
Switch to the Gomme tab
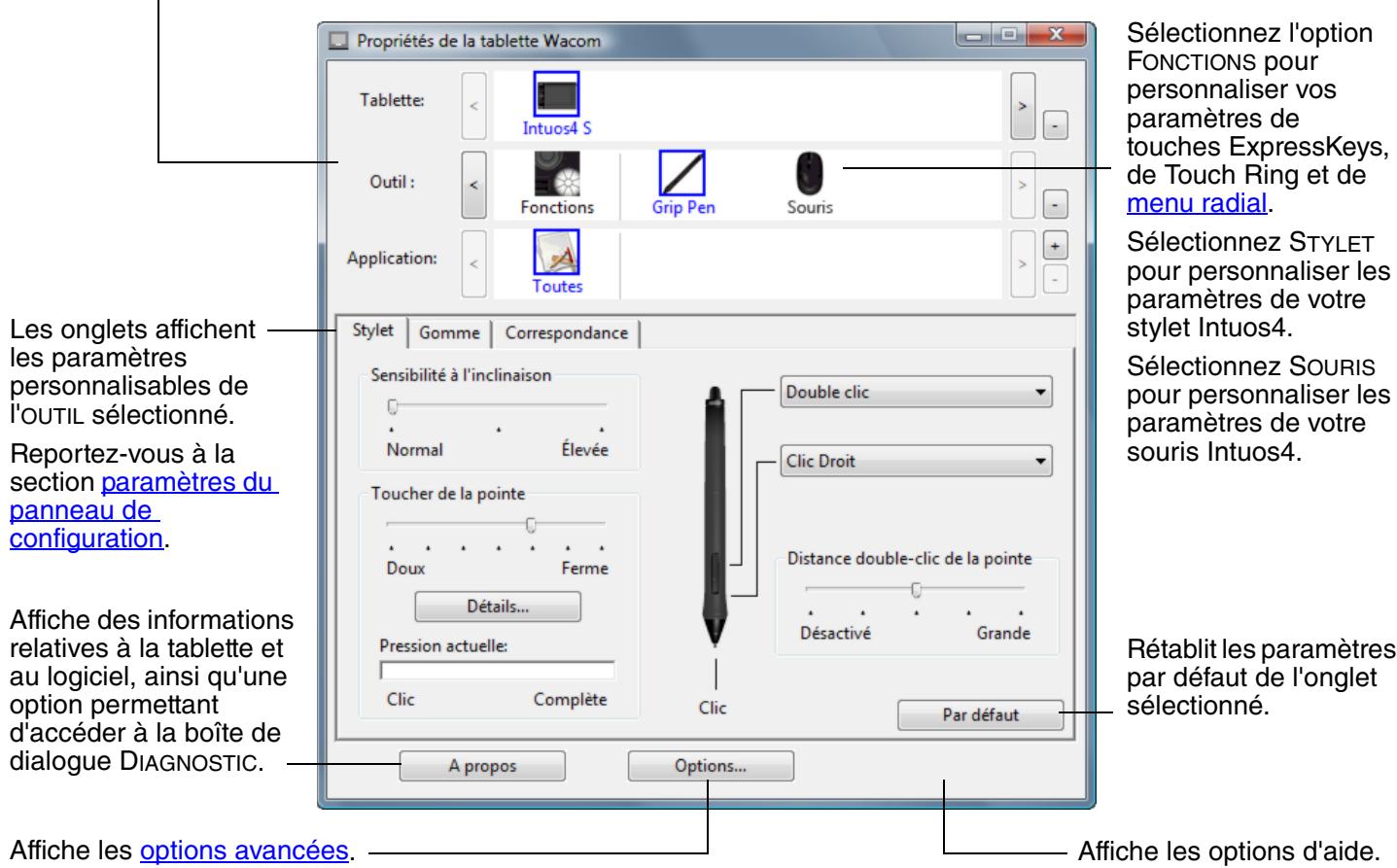pyautogui.click(x=449, y=332)
